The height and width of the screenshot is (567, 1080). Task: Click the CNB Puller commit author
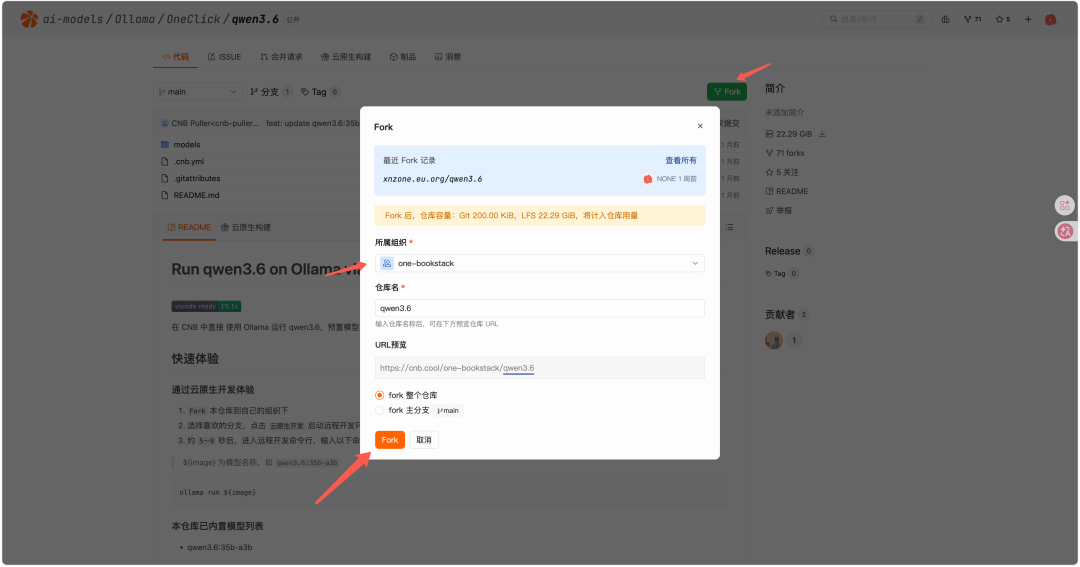click(x=215, y=123)
